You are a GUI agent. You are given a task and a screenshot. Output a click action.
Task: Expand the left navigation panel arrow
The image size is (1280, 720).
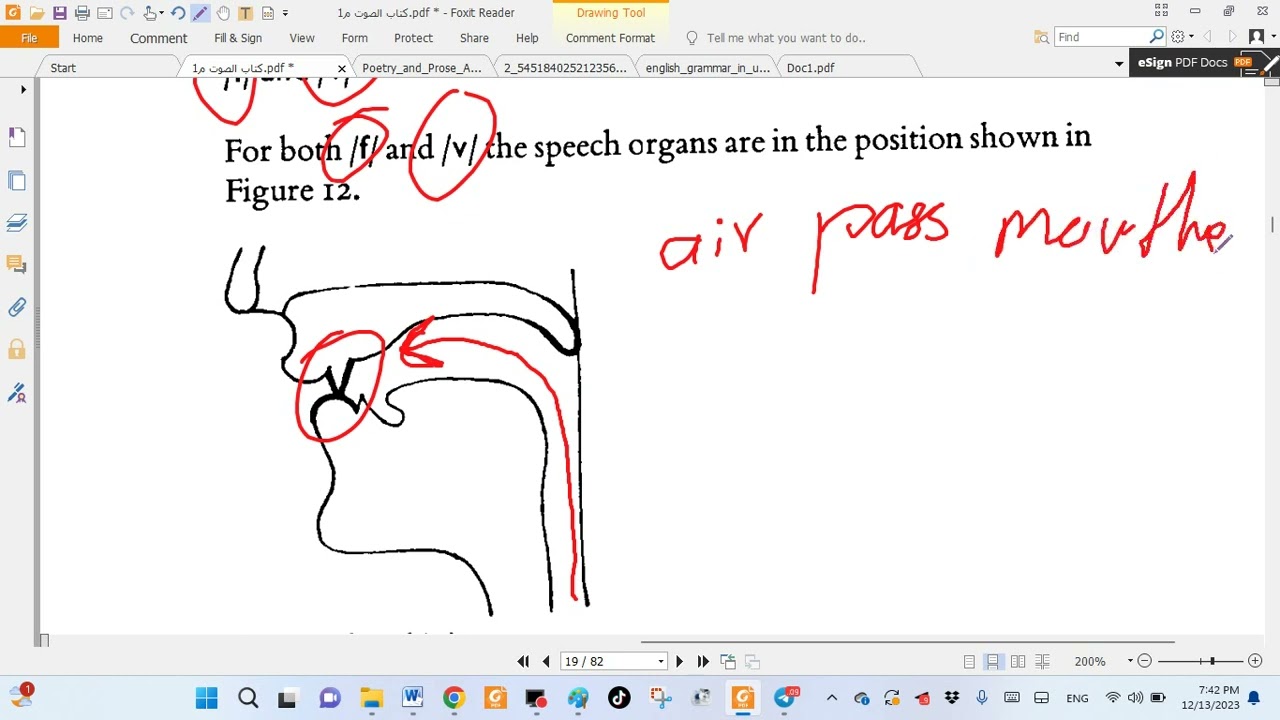click(x=23, y=90)
